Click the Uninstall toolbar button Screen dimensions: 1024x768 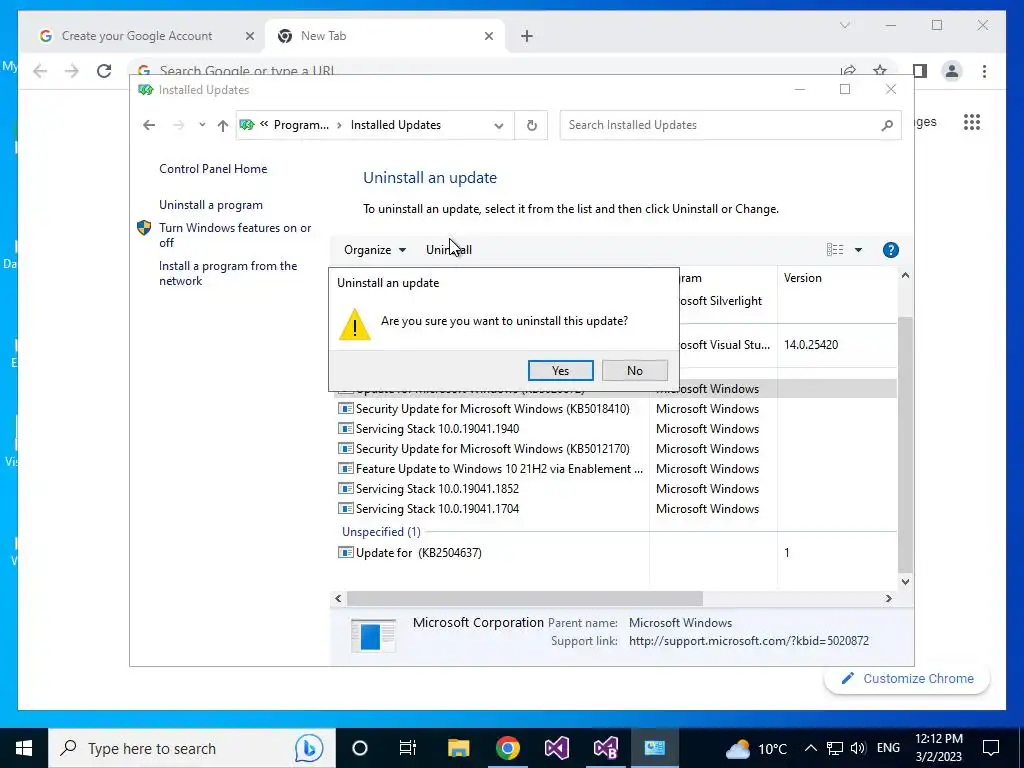point(449,249)
